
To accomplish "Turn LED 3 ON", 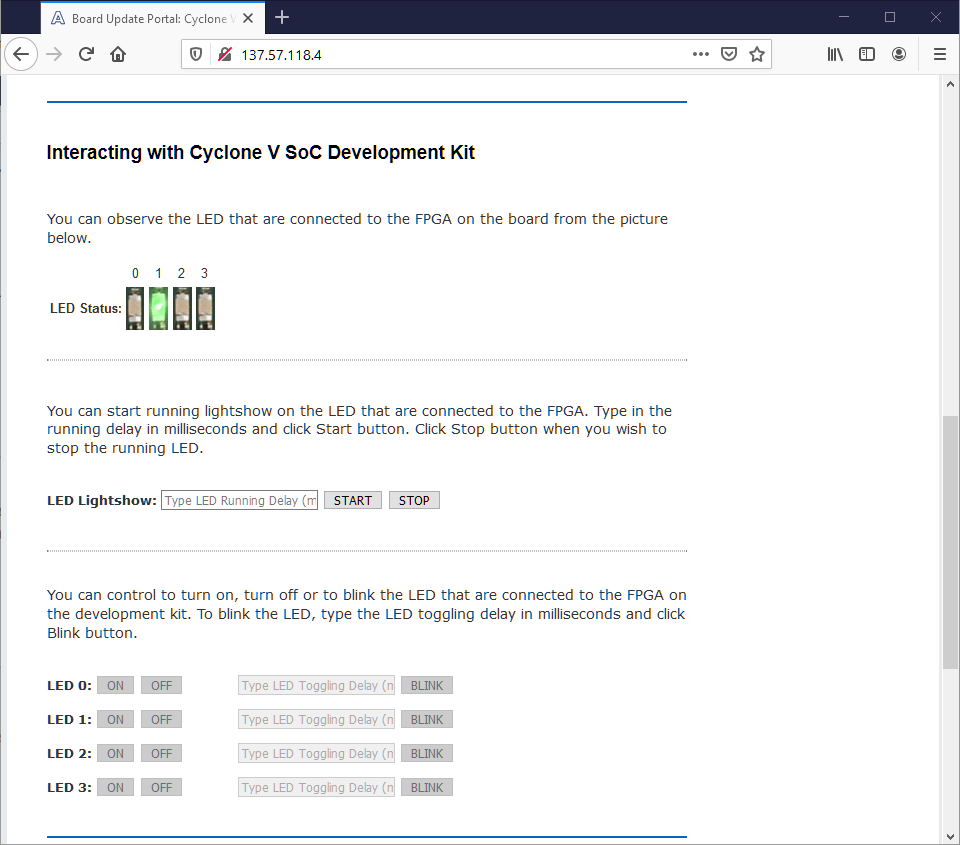I will click(x=115, y=788).
